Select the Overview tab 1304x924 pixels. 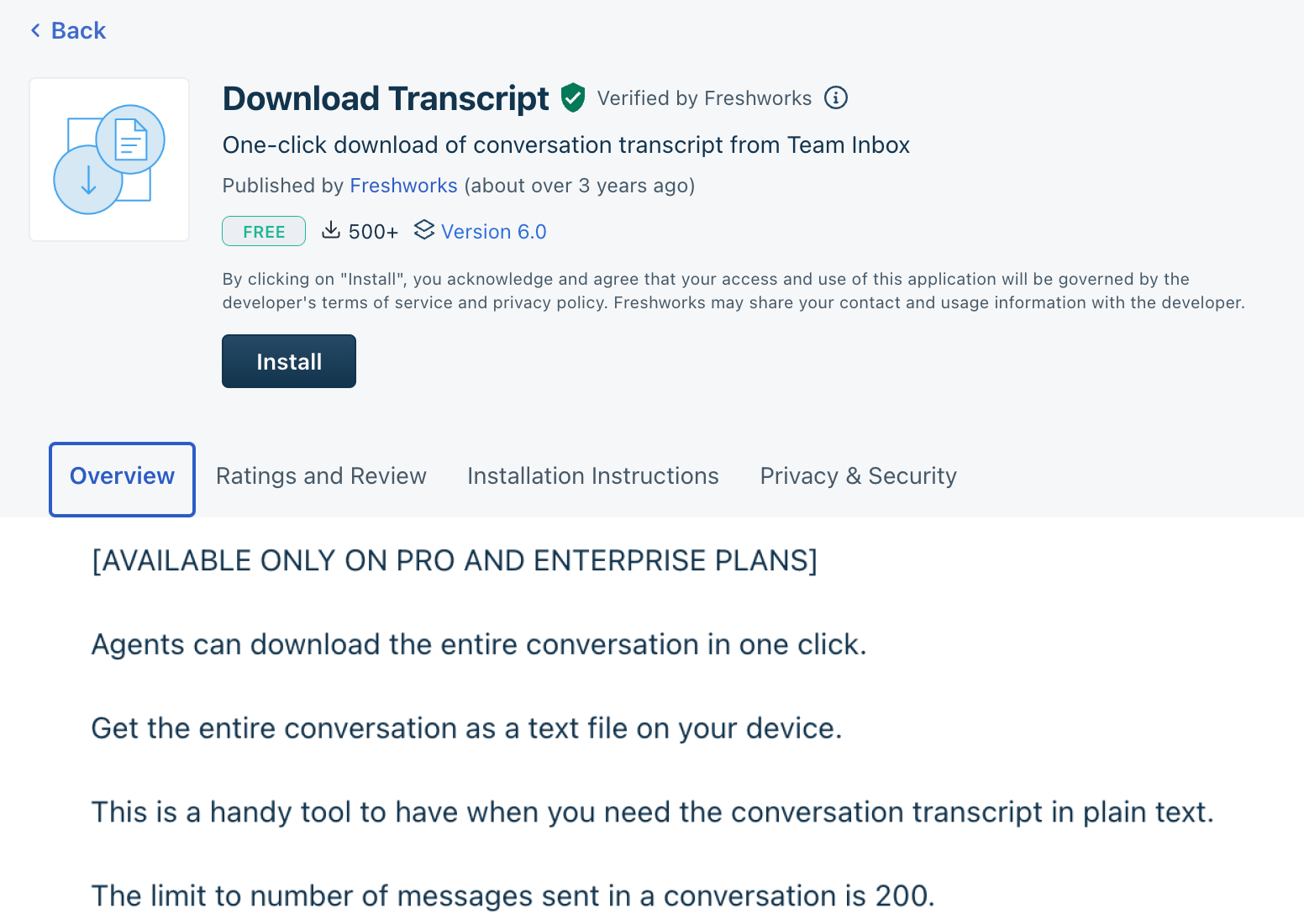pyautogui.click(x=122, y=475)
